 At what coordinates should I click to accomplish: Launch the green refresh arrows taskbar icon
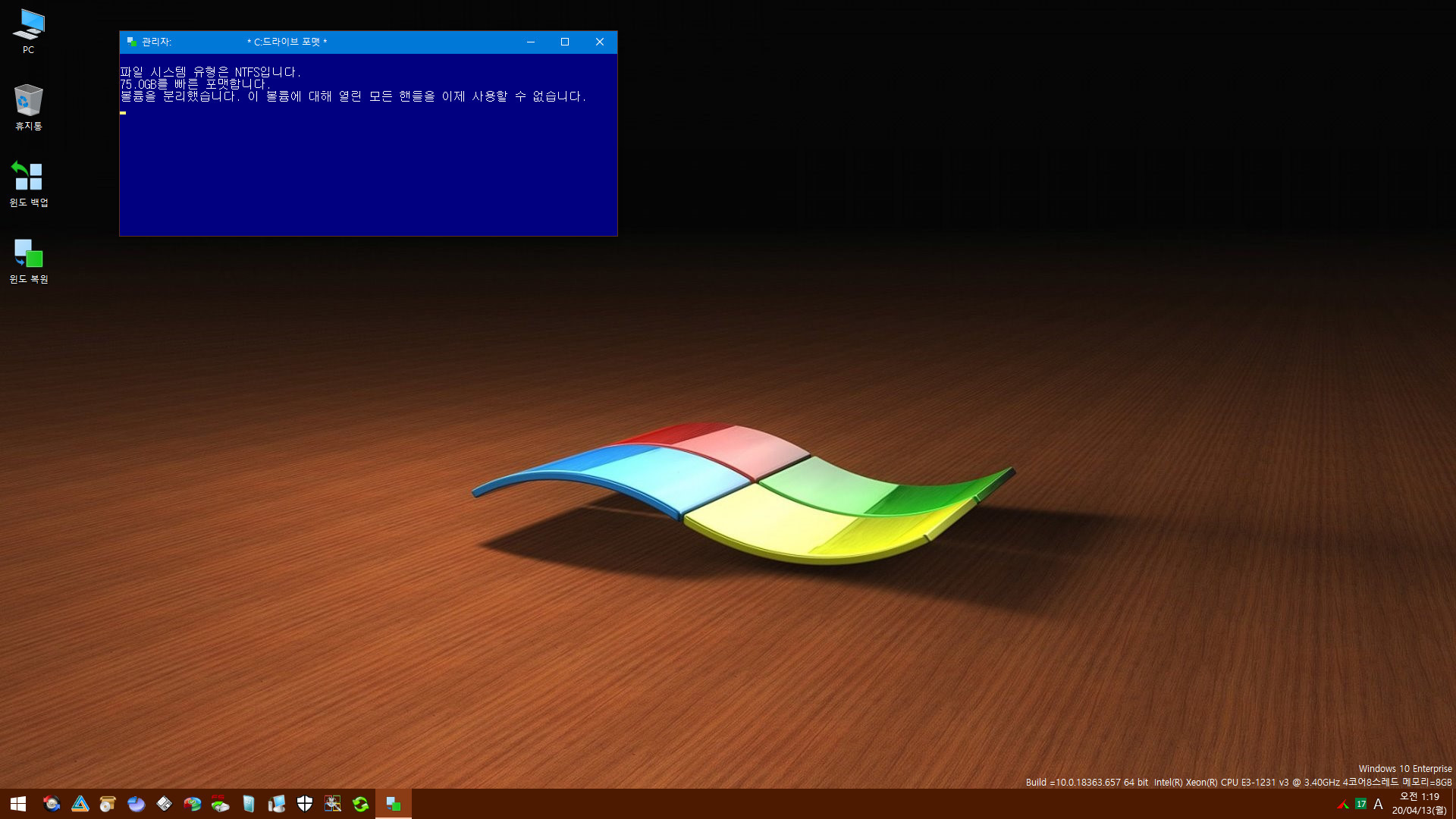[x=361, y=804]
